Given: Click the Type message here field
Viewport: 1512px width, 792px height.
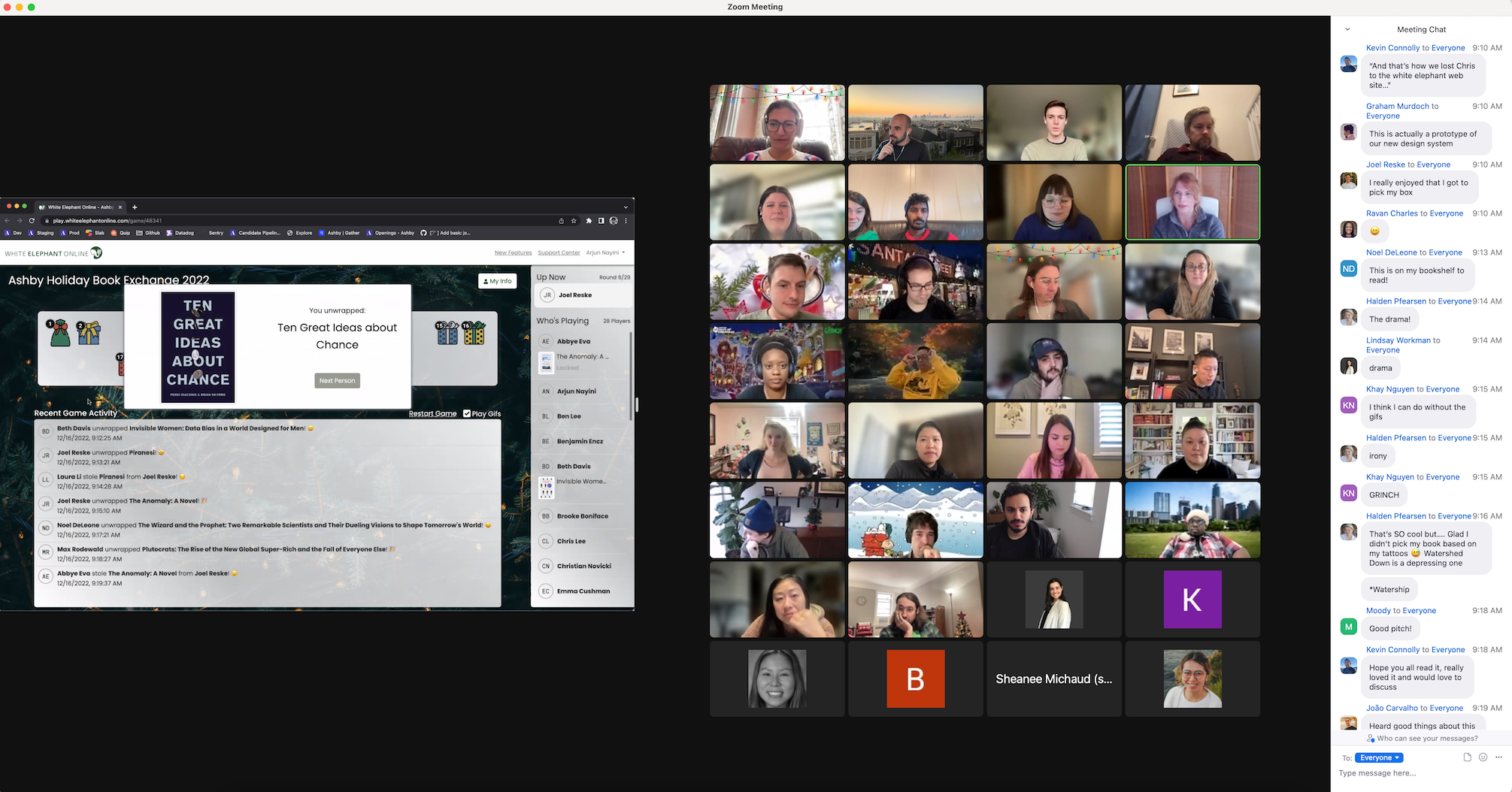Looking at the screenshot, I should 1414,773.
